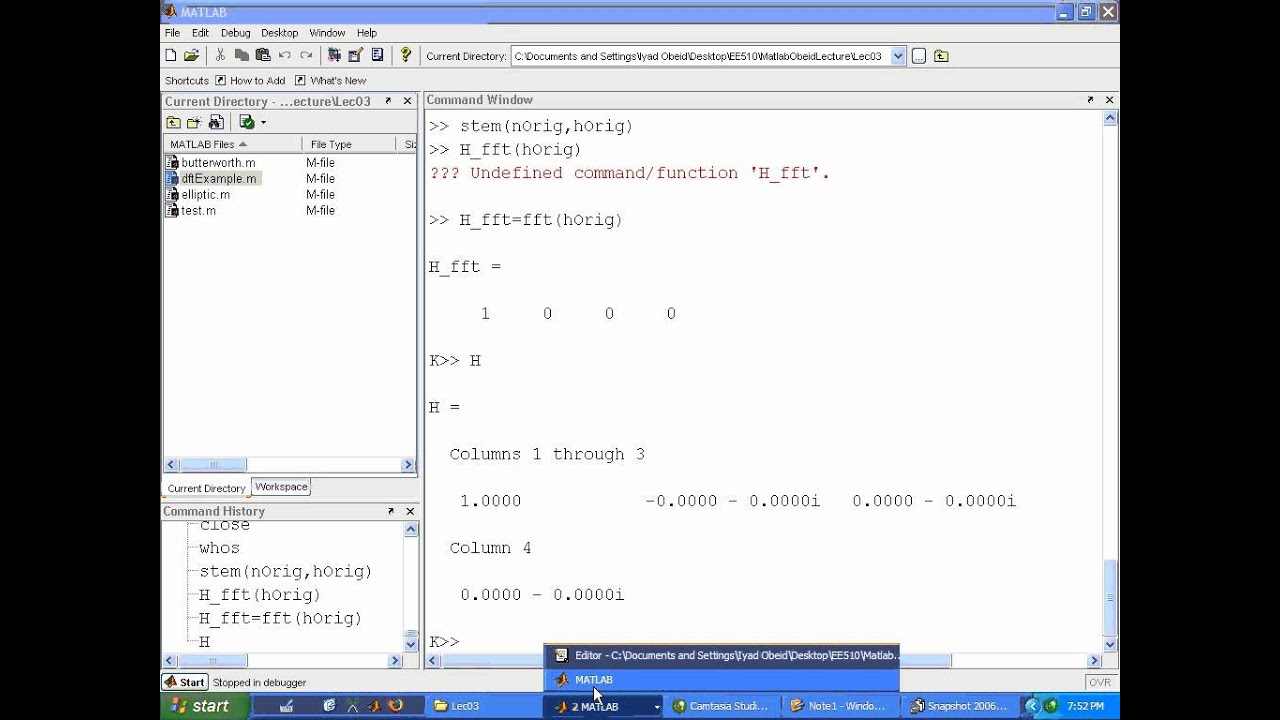Open the Profiler toolbar icon
Viewport: 1280px width, 720px height.
click(x=377, y=56)
